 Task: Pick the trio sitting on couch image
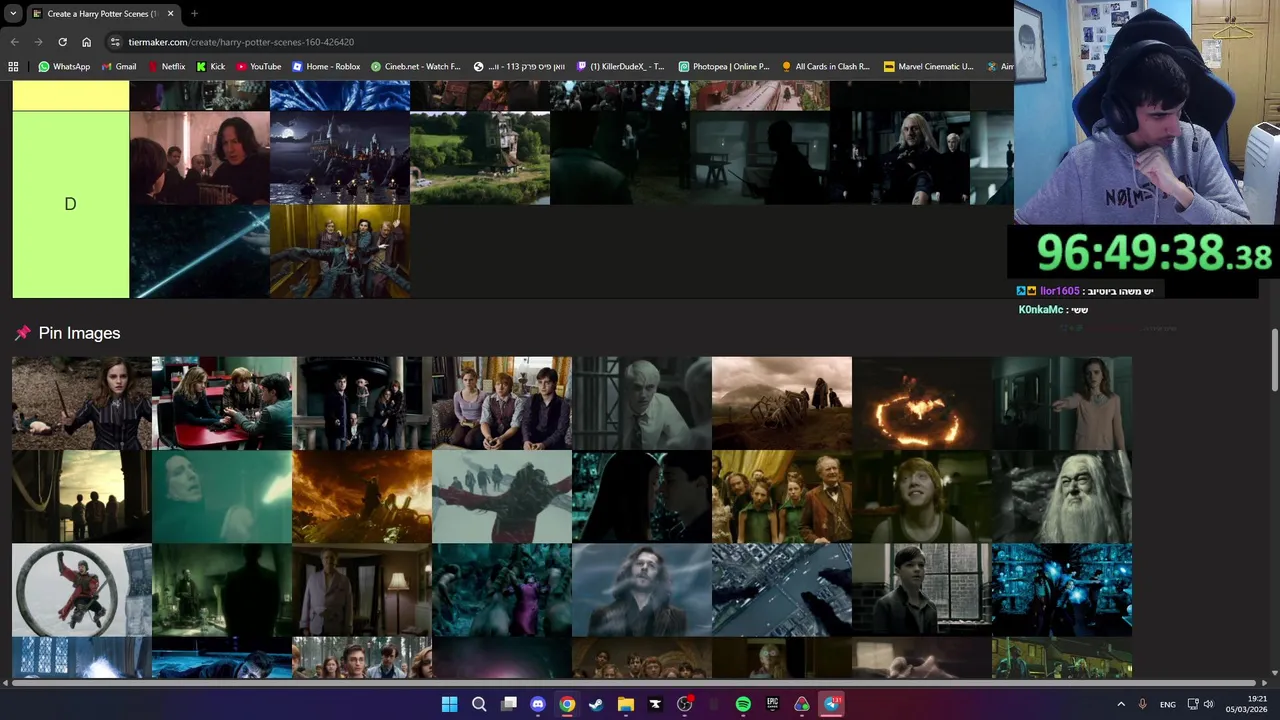pos(502,403)
